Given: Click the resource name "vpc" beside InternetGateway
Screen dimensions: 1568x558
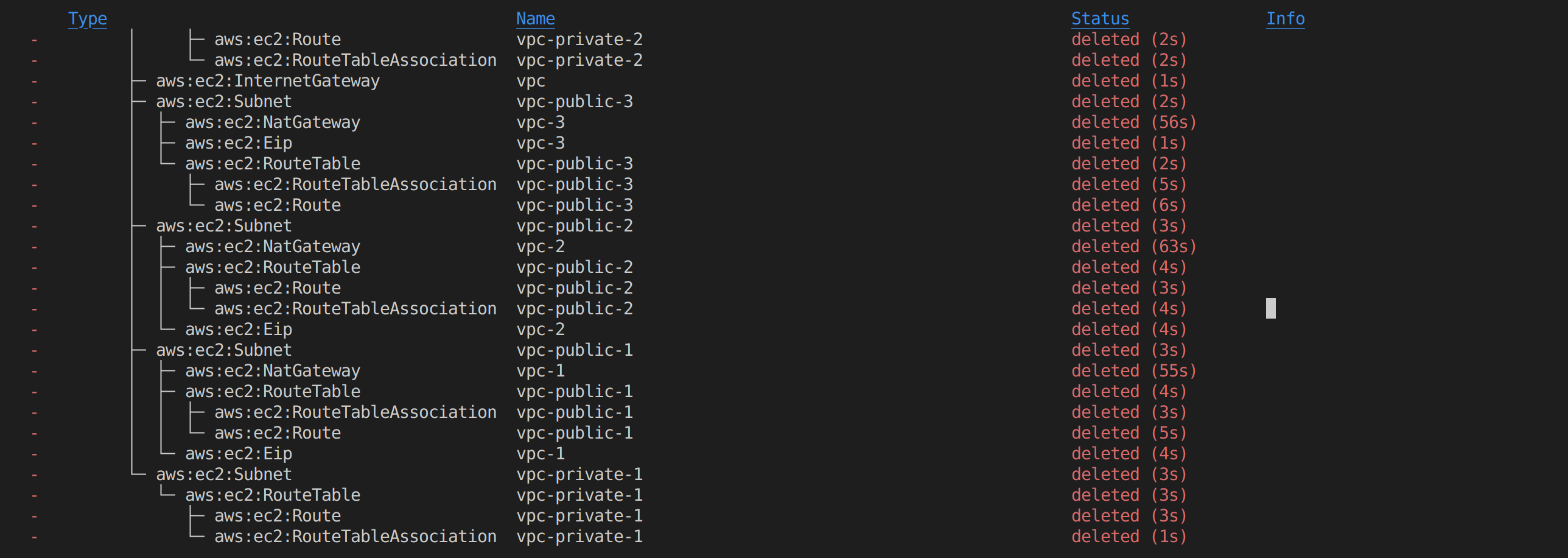Looking at the screenshot, I should click(530, 81).
